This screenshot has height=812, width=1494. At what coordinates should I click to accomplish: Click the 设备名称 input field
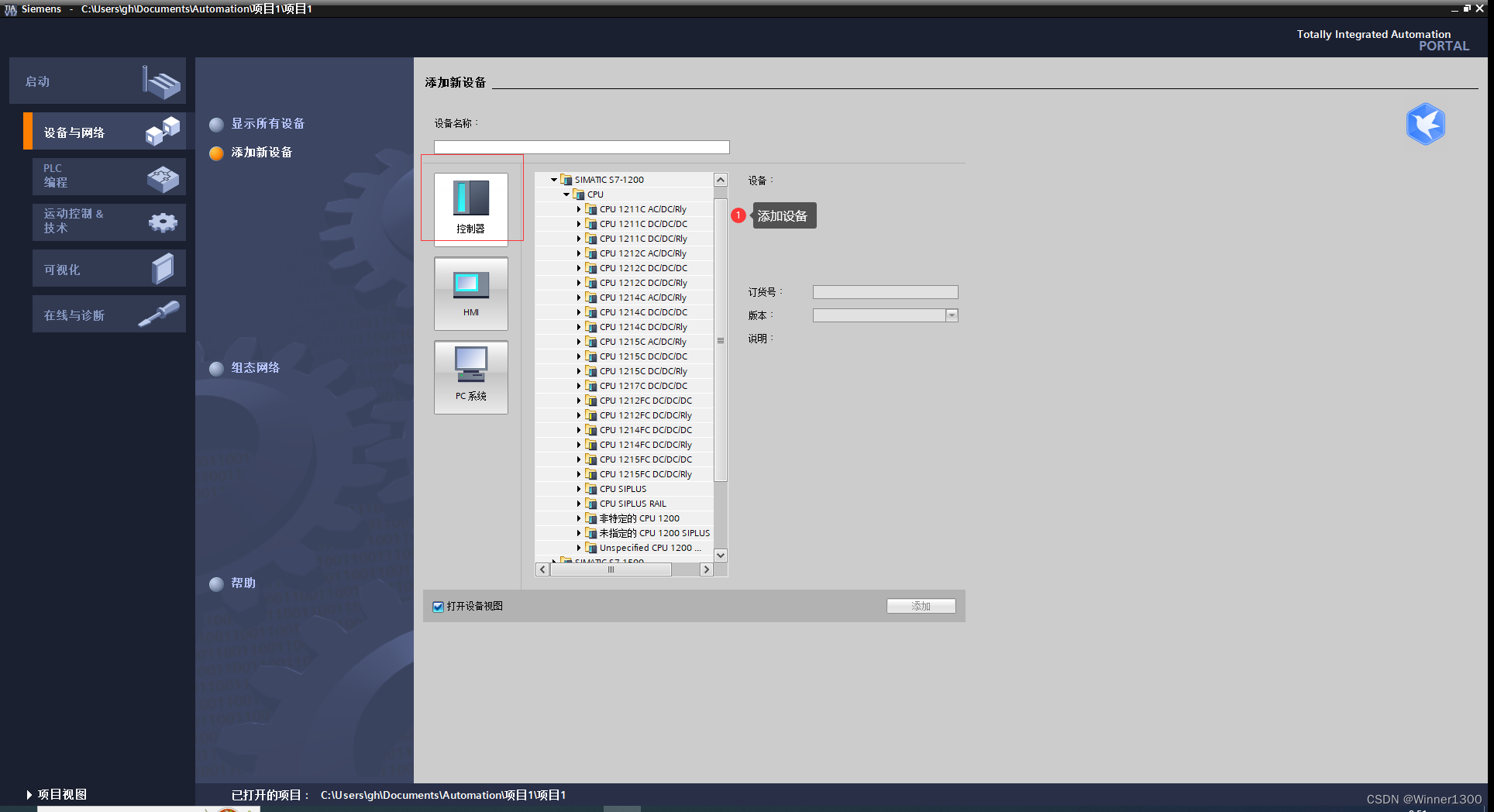(582, 147)
